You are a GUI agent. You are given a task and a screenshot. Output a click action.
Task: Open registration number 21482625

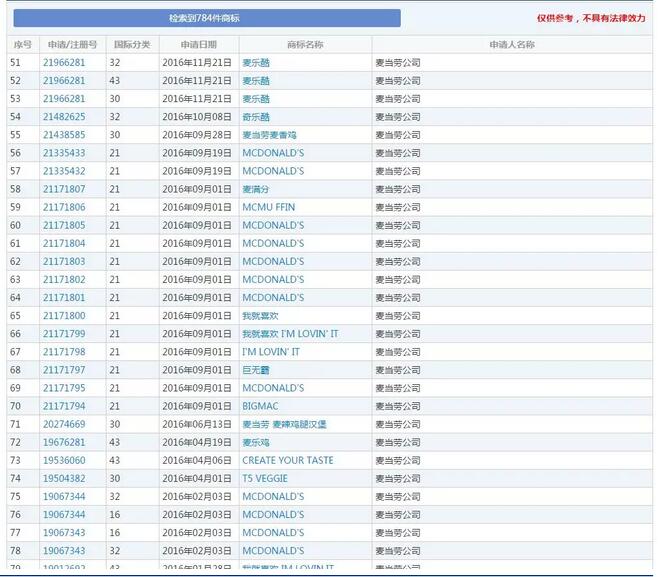64,117
